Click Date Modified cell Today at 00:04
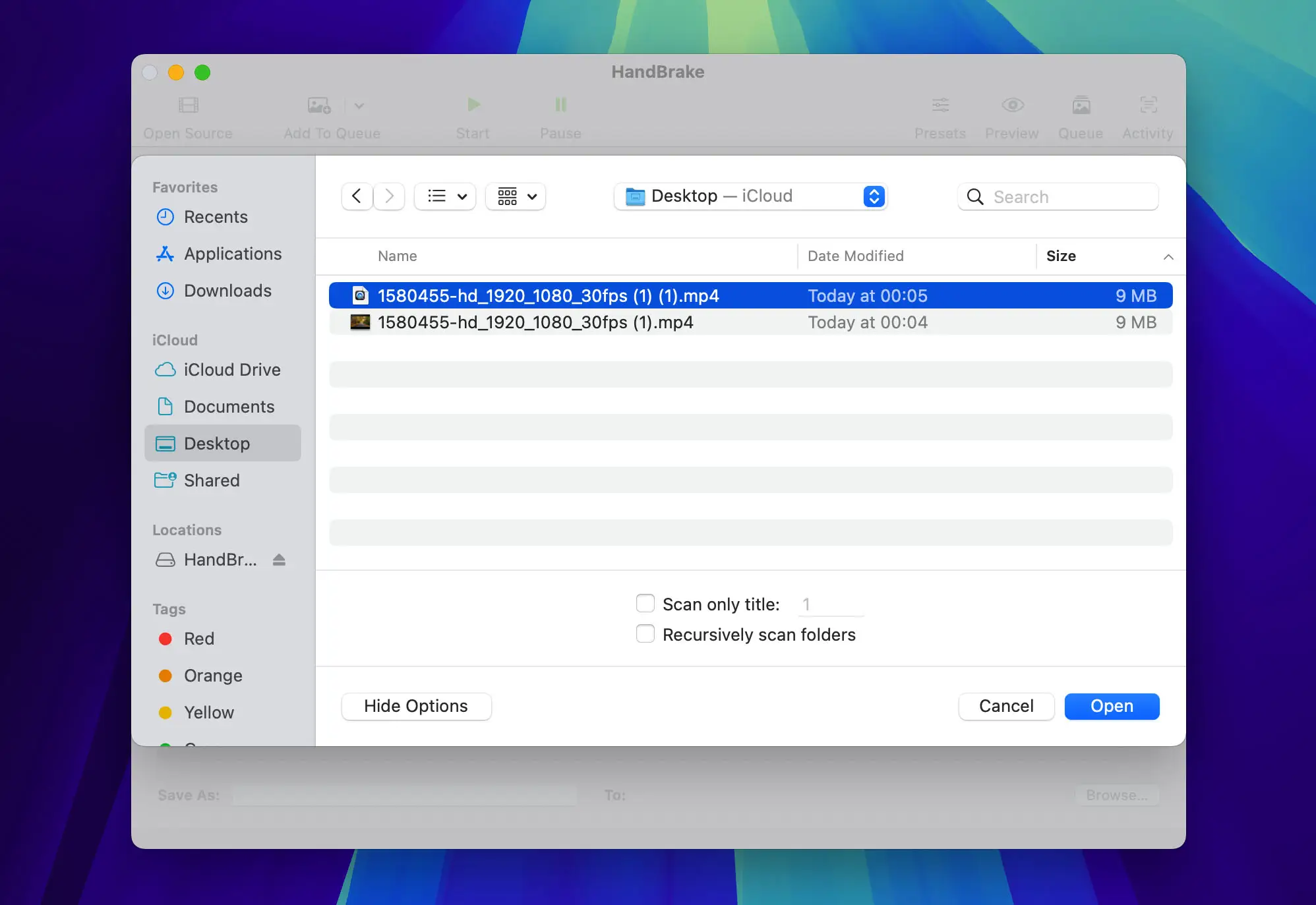The height and width of the screenshot is (905, 1316). pyautogui.click(x=868, y=322)
